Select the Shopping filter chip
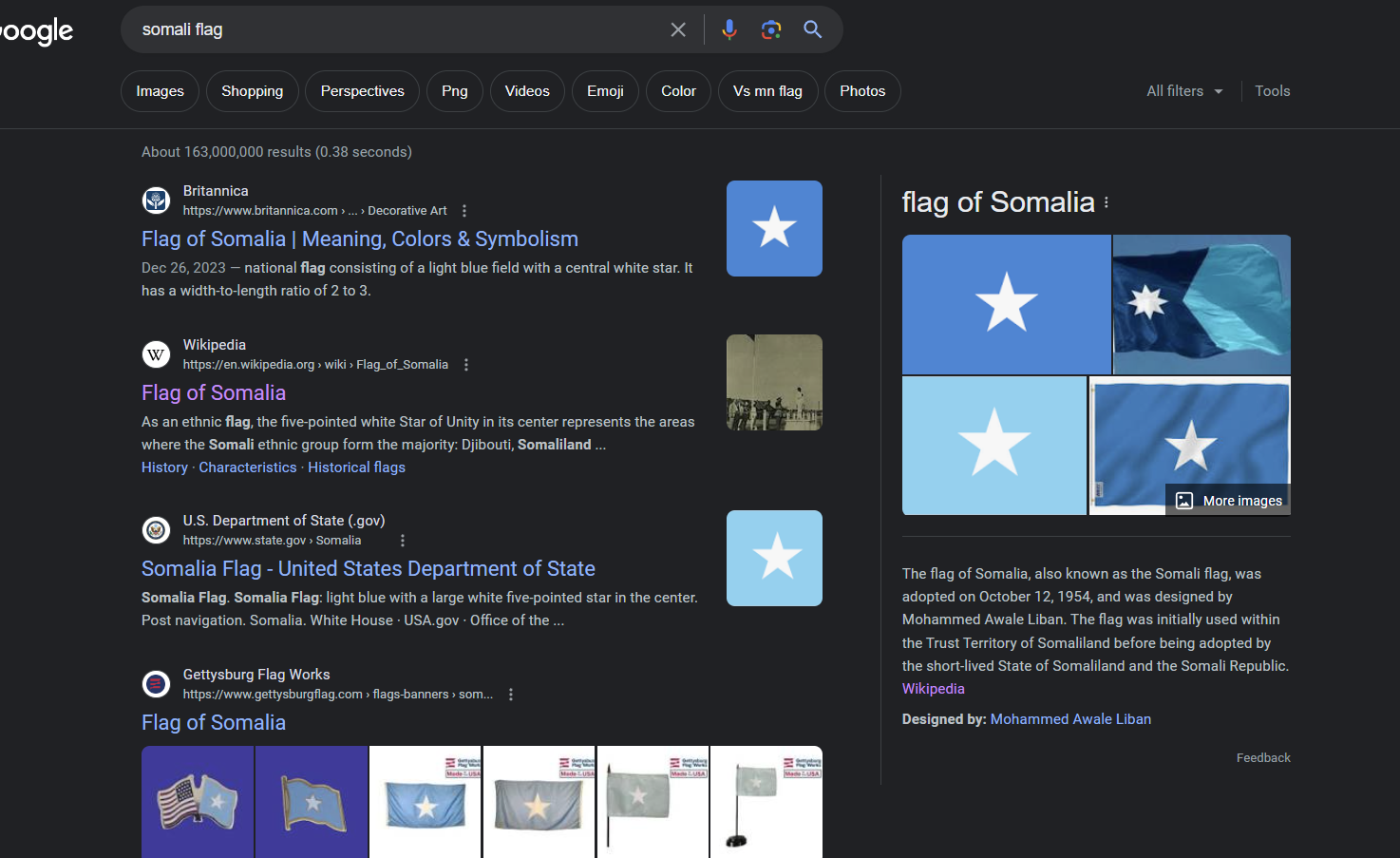This screenshot has width=1400, height=858. 253,91
